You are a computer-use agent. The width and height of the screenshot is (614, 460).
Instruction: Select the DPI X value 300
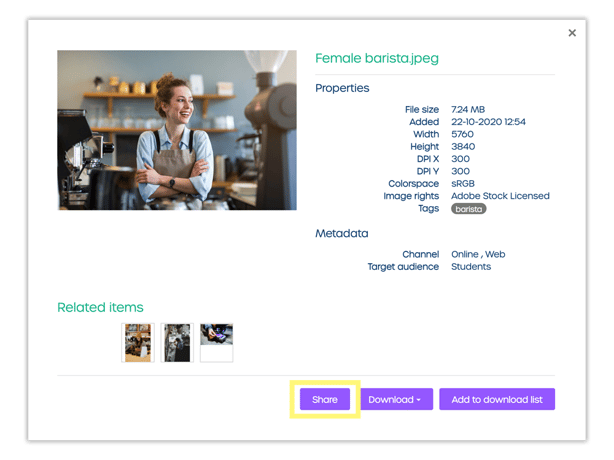point(460,159)
